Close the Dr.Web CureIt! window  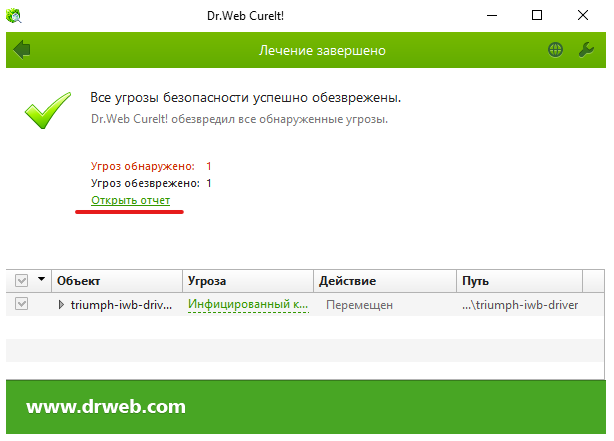tap(583, 16)
